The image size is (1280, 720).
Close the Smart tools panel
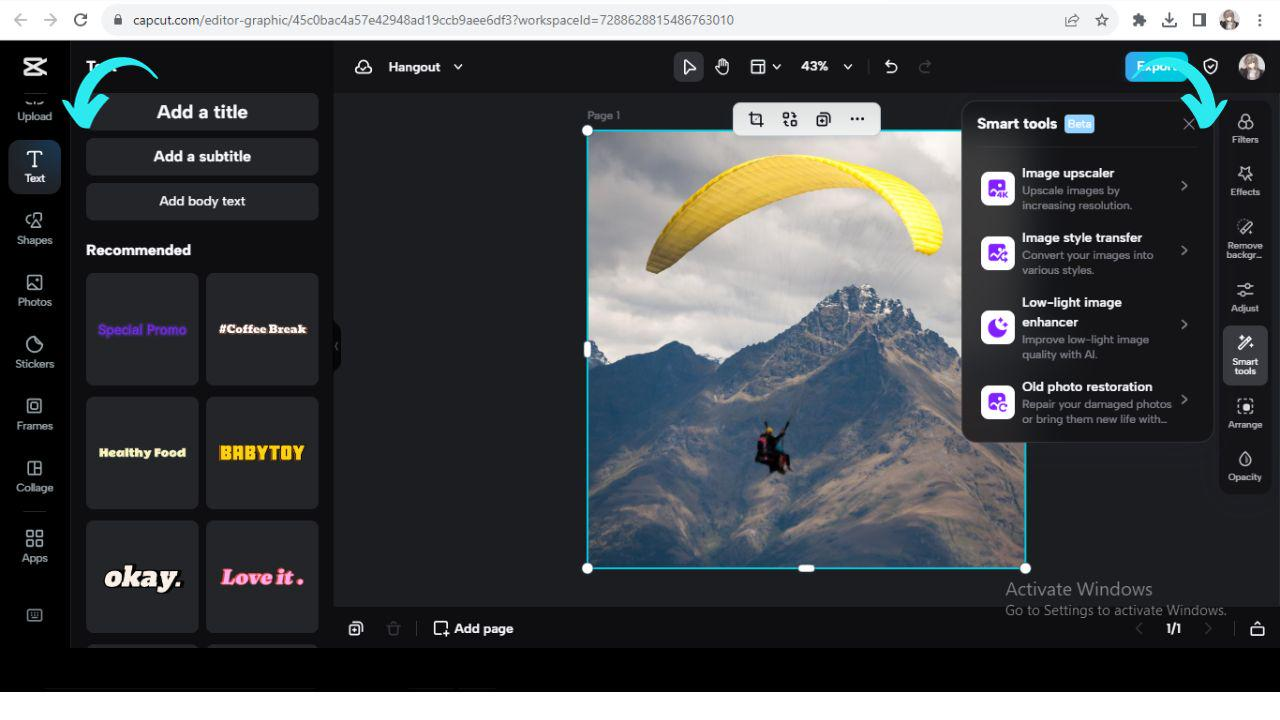[1189, 124]
